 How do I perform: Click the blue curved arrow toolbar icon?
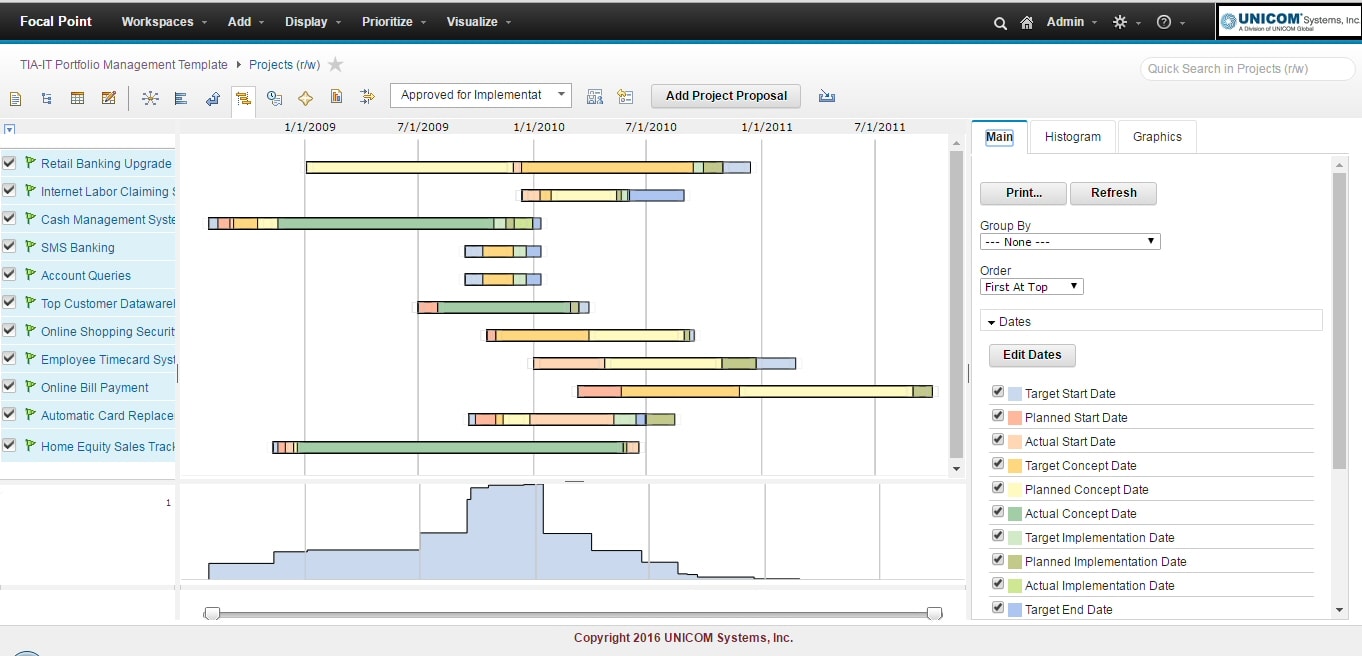point(213,98)
